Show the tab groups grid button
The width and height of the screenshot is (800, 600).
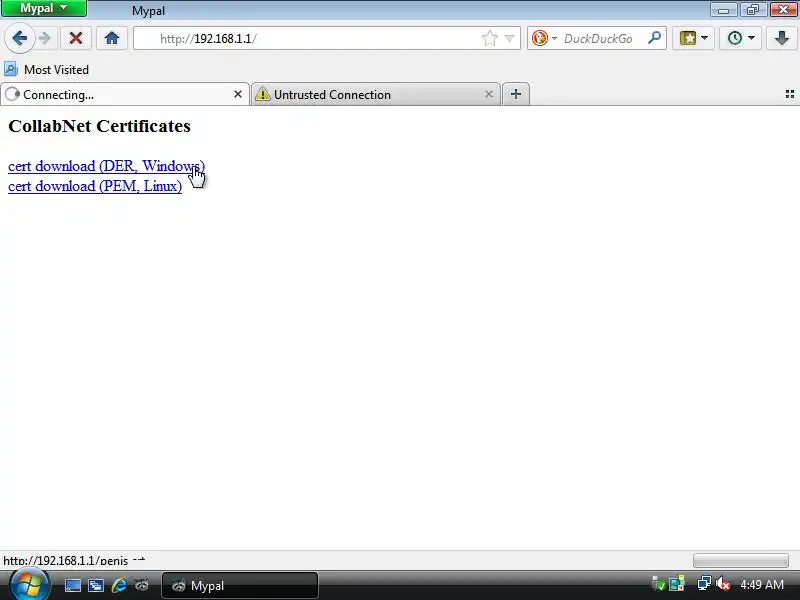click(x=790, y=94)
